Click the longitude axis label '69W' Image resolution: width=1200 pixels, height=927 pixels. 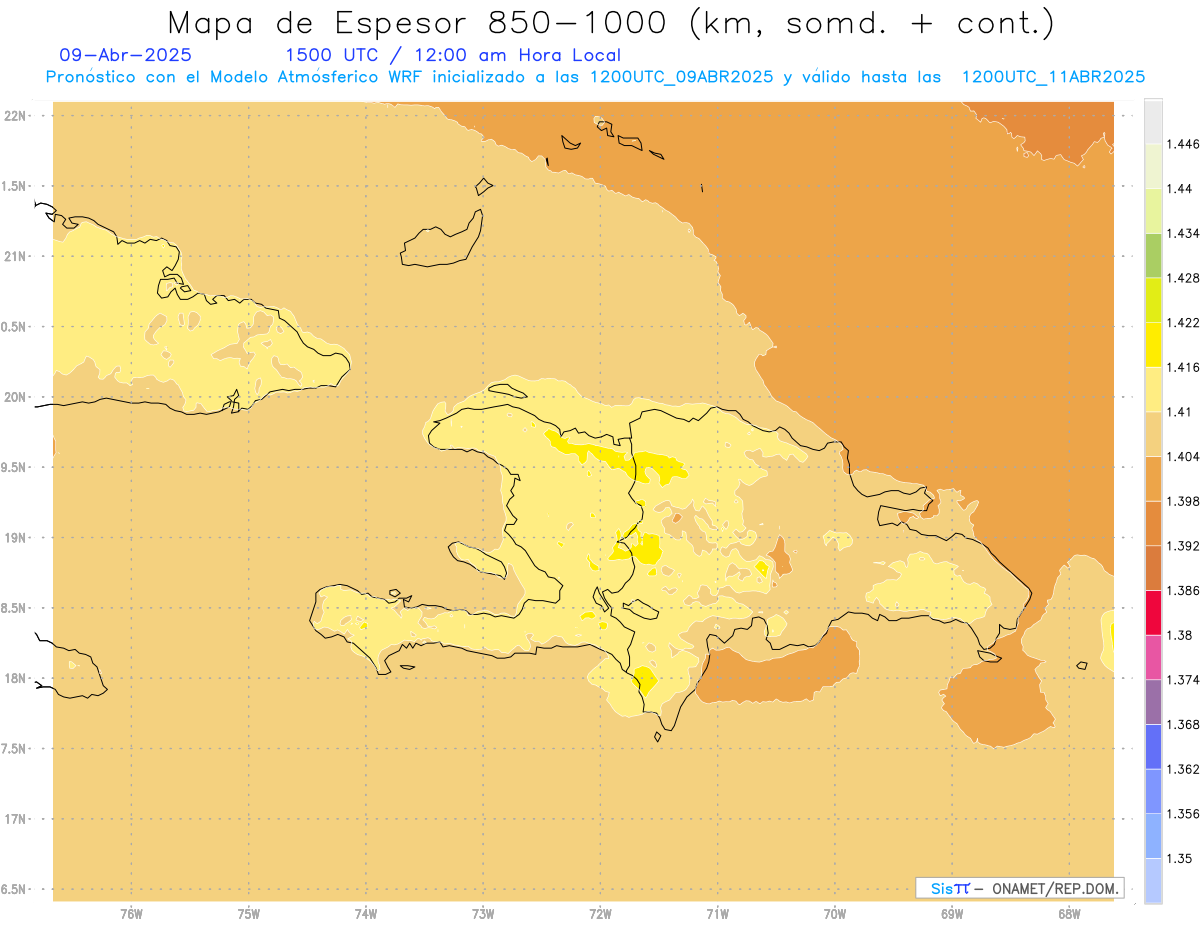(x=952, y=914)
